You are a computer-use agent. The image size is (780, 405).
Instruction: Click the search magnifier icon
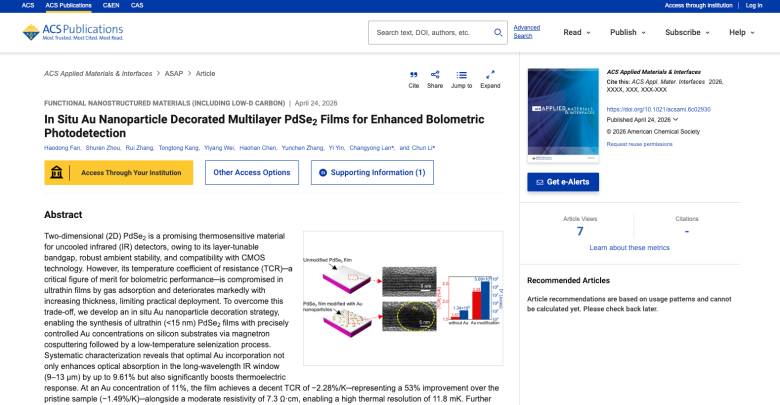497,32
